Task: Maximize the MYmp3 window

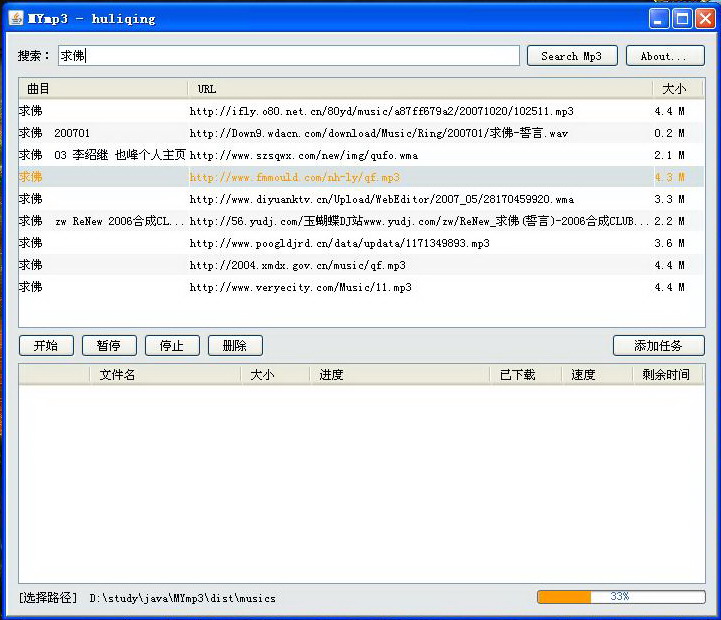Action: coord(682,19)
